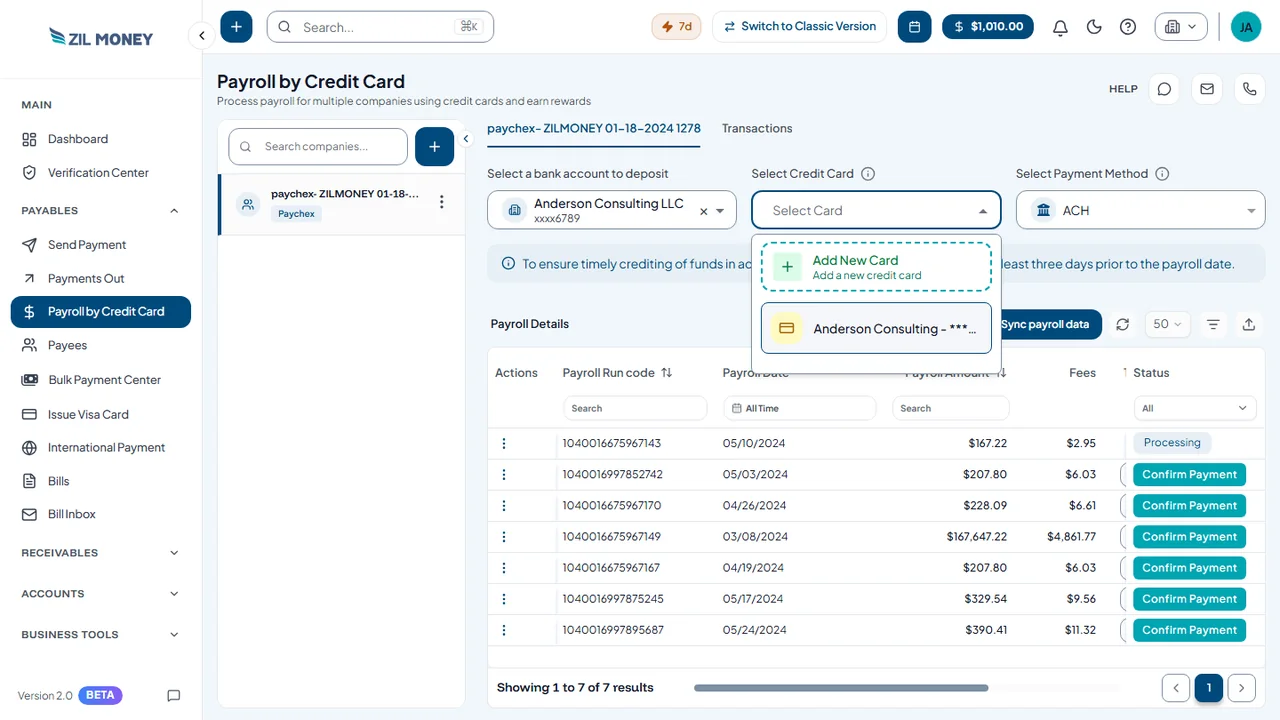This screenshot has width=1280, height=720.
Task: Confirm payment for the 05/03/2024 payroll
Action: click(1189, 475)
